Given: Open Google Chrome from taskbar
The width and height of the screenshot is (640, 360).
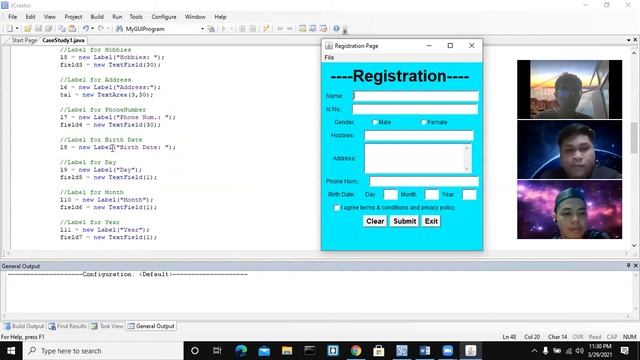Looking at the screenshot, I should [356, 351].
